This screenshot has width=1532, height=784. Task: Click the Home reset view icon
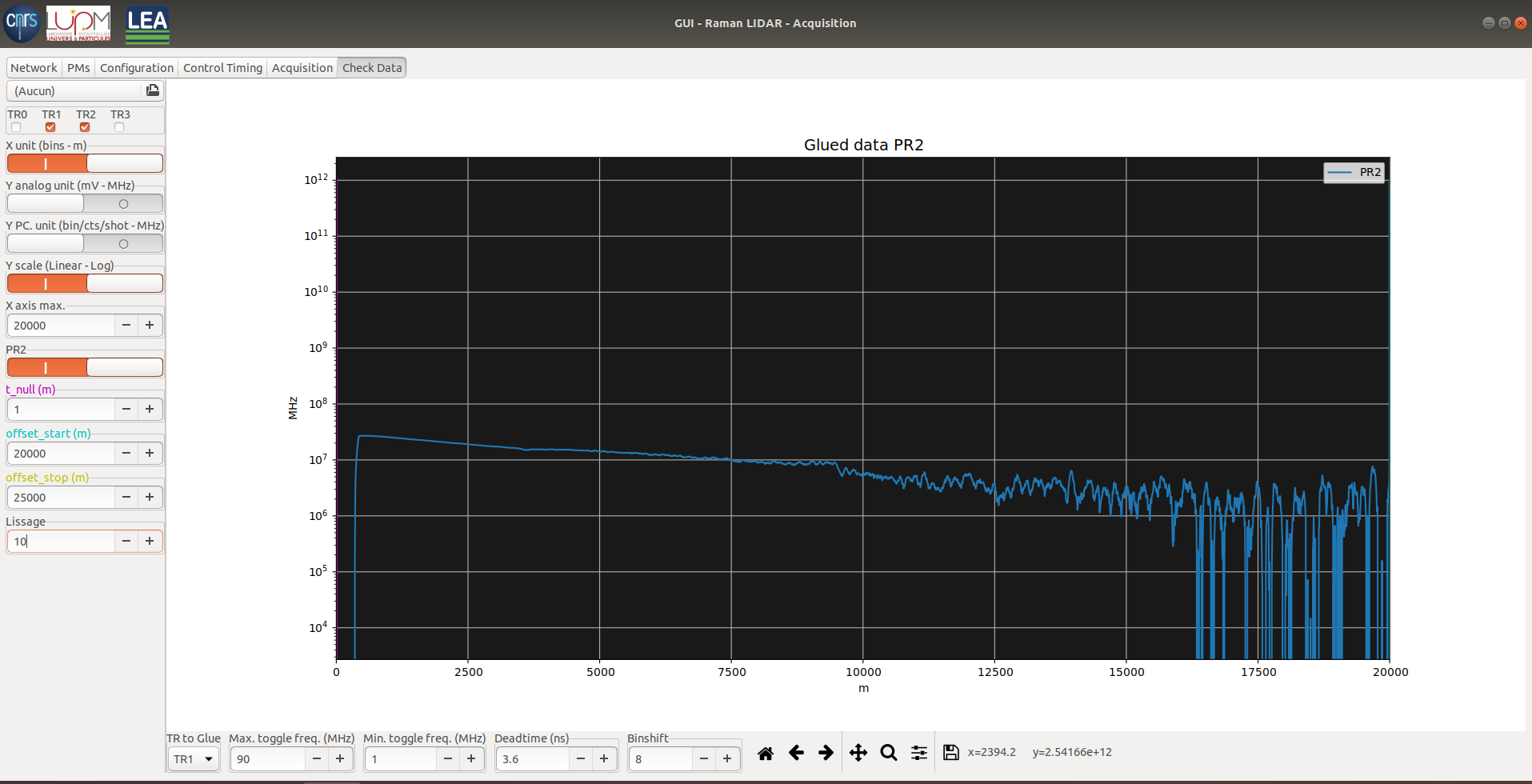click(765, 753)
